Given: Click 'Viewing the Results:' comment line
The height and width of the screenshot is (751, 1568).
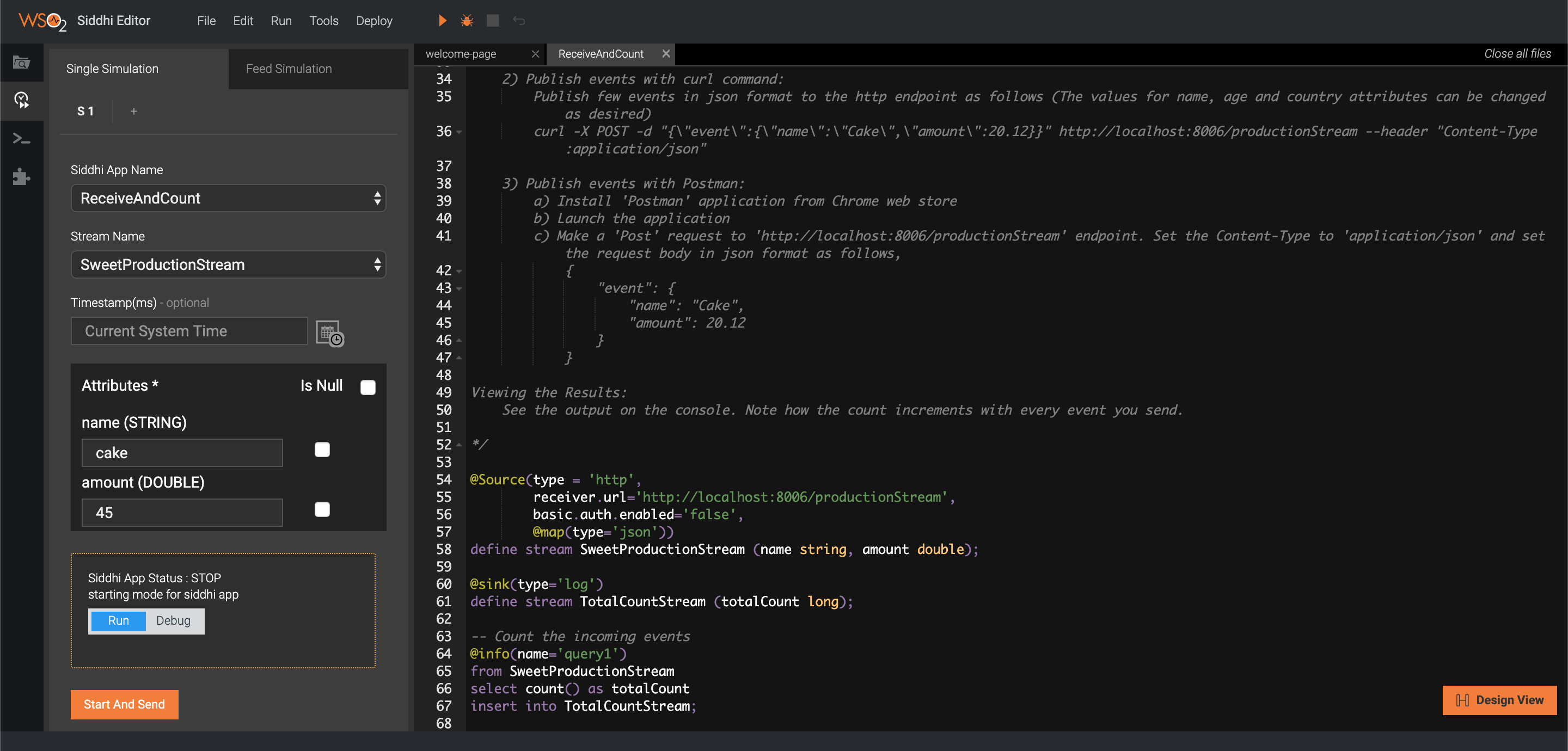Looking at the screenshot, I should [548, 392].
